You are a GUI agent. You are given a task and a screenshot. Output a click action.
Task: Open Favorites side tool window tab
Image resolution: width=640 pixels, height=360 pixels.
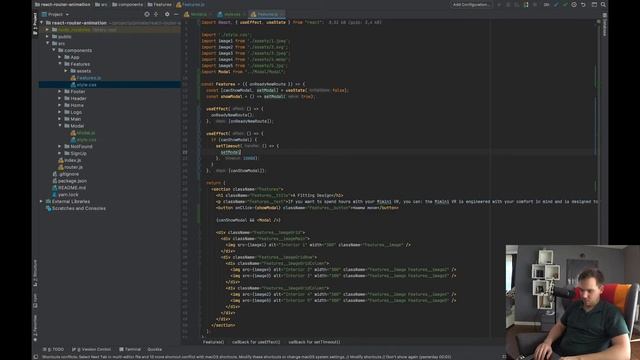click(x=35, y=328)
